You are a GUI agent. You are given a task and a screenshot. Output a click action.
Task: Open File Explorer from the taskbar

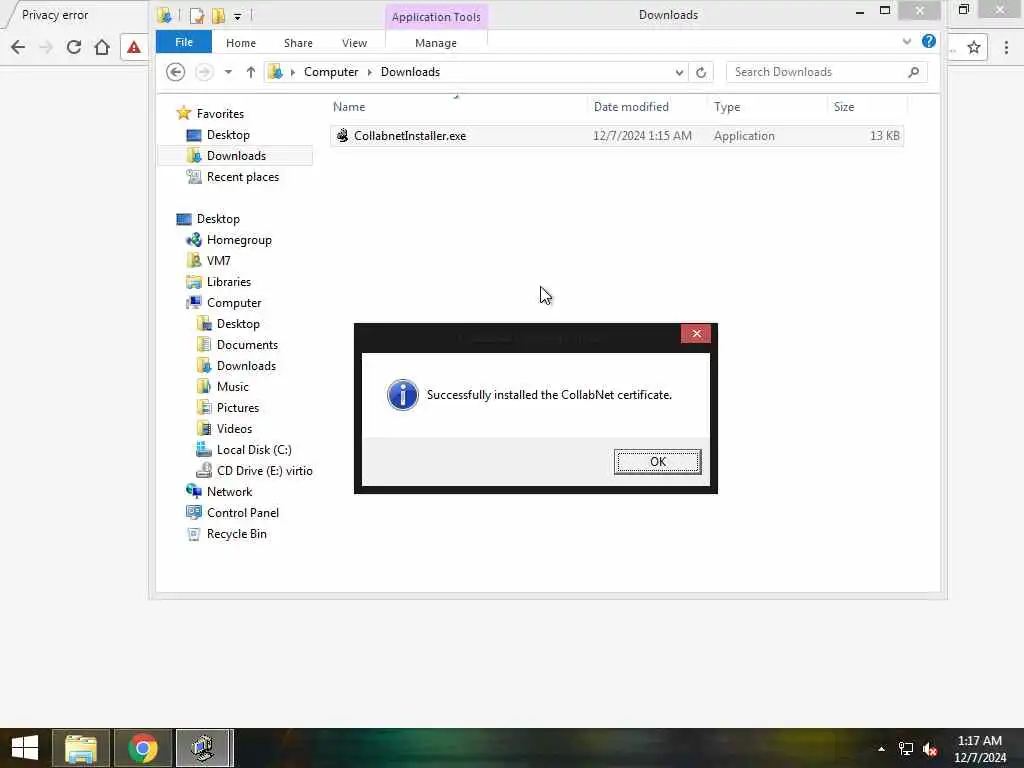click(80, 748)
